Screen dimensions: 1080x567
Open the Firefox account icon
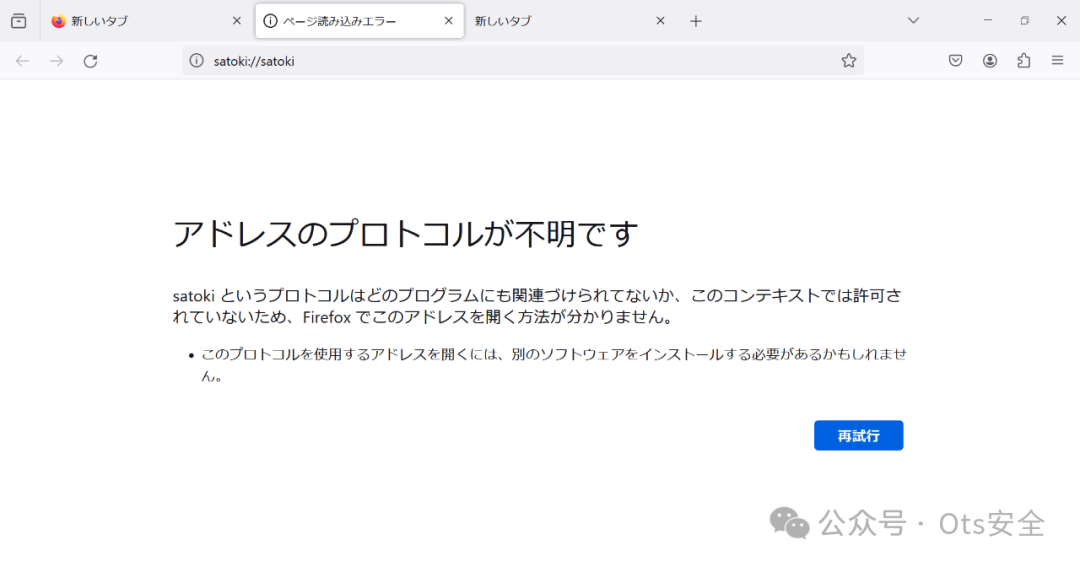click(990, 61)
